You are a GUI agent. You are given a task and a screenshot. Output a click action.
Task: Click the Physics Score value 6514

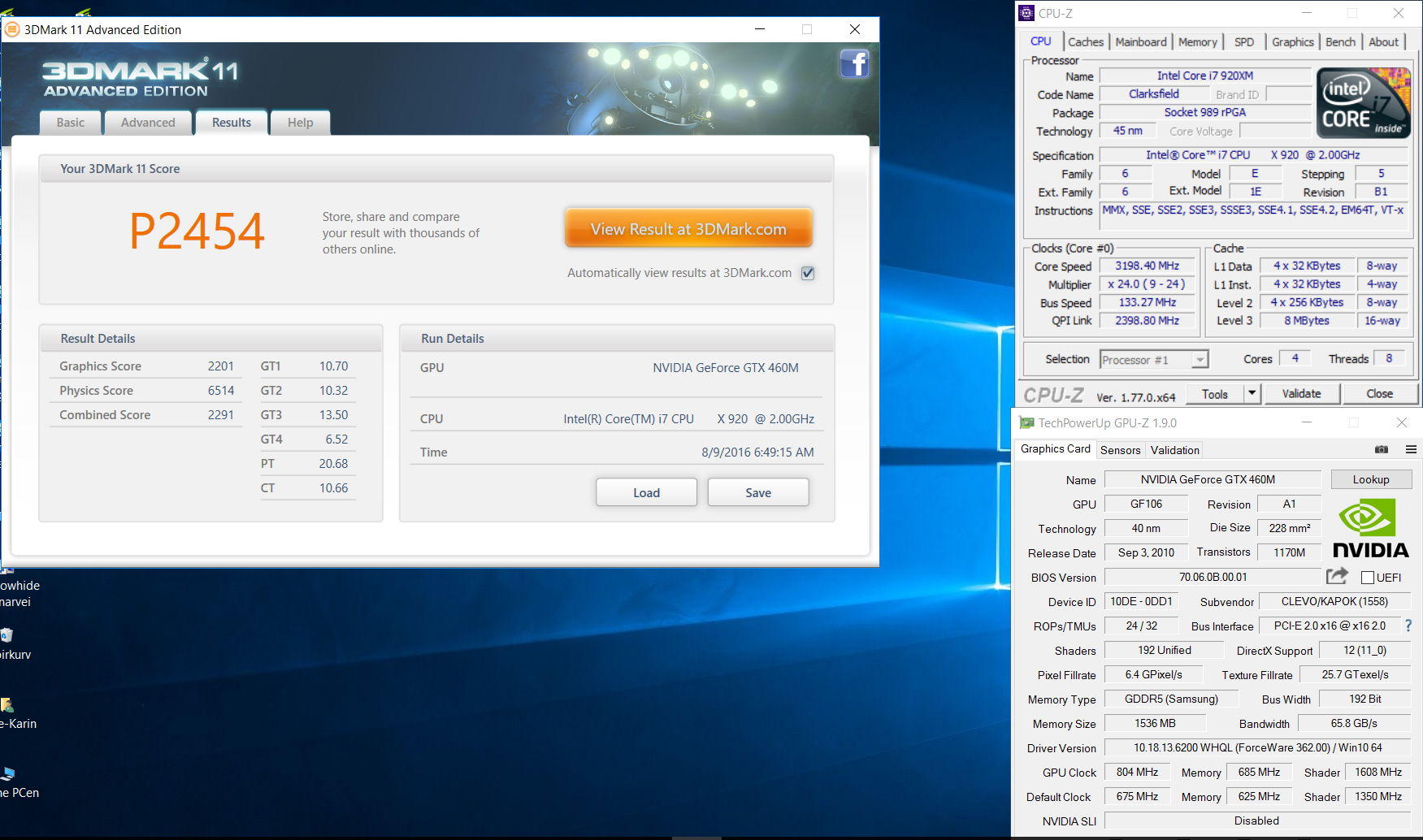click(221, 391)
